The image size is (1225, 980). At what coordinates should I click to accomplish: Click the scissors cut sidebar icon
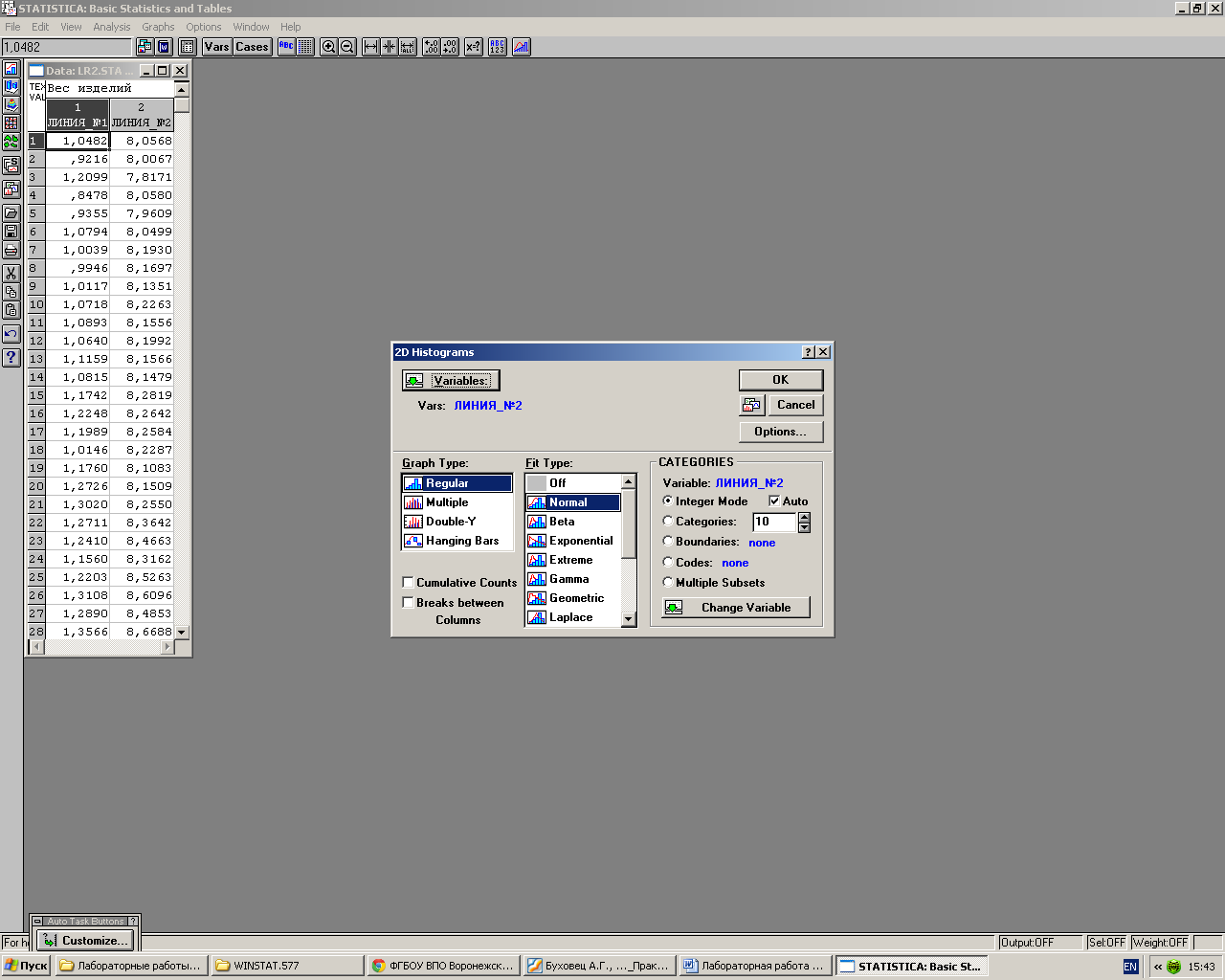tap(11, 274)
